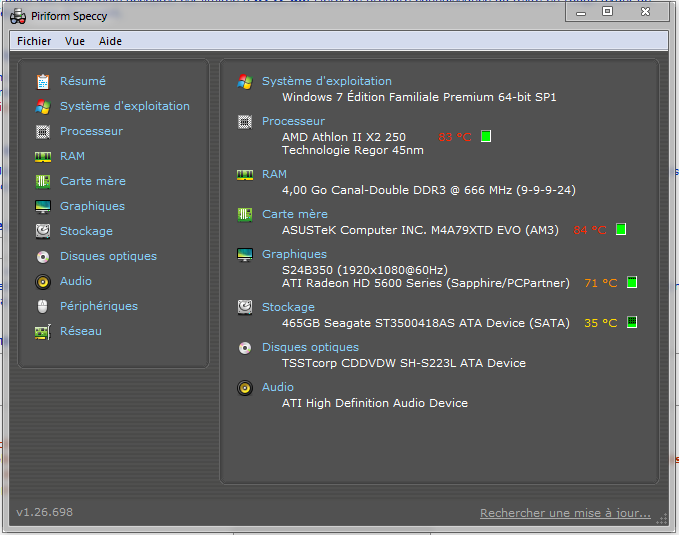This screenshot has width=679, height=536.
Task: Open Stockage in the sidebar
Action: 86,232
